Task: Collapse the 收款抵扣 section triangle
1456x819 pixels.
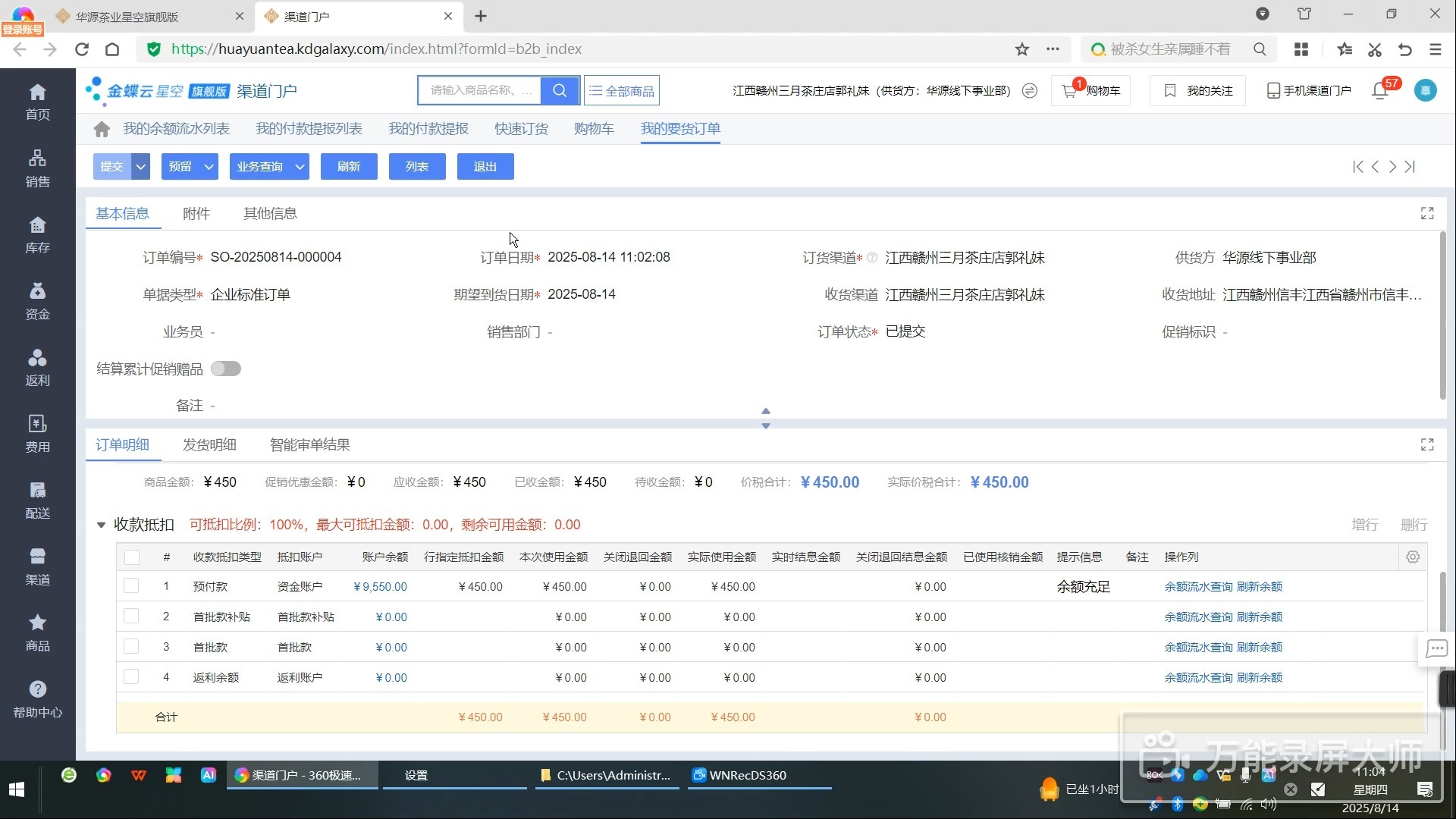Action: point(101,525)
